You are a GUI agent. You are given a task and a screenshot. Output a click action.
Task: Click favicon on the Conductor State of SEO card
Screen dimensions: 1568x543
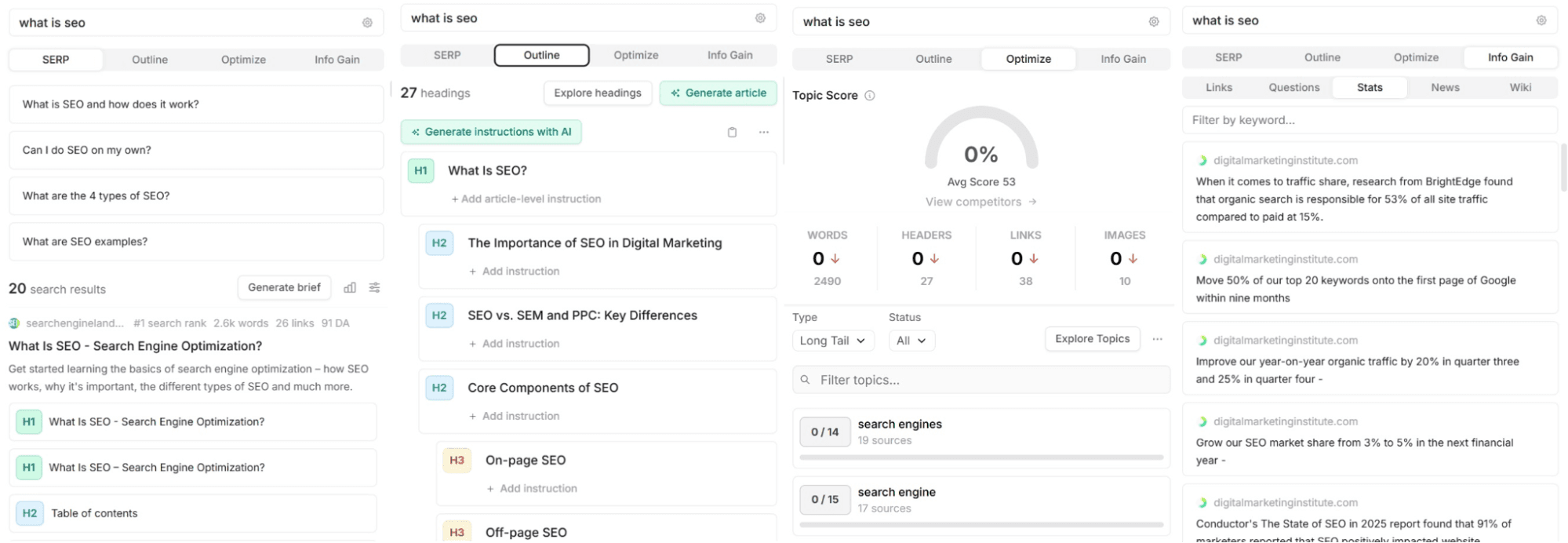click(1202, 503)
